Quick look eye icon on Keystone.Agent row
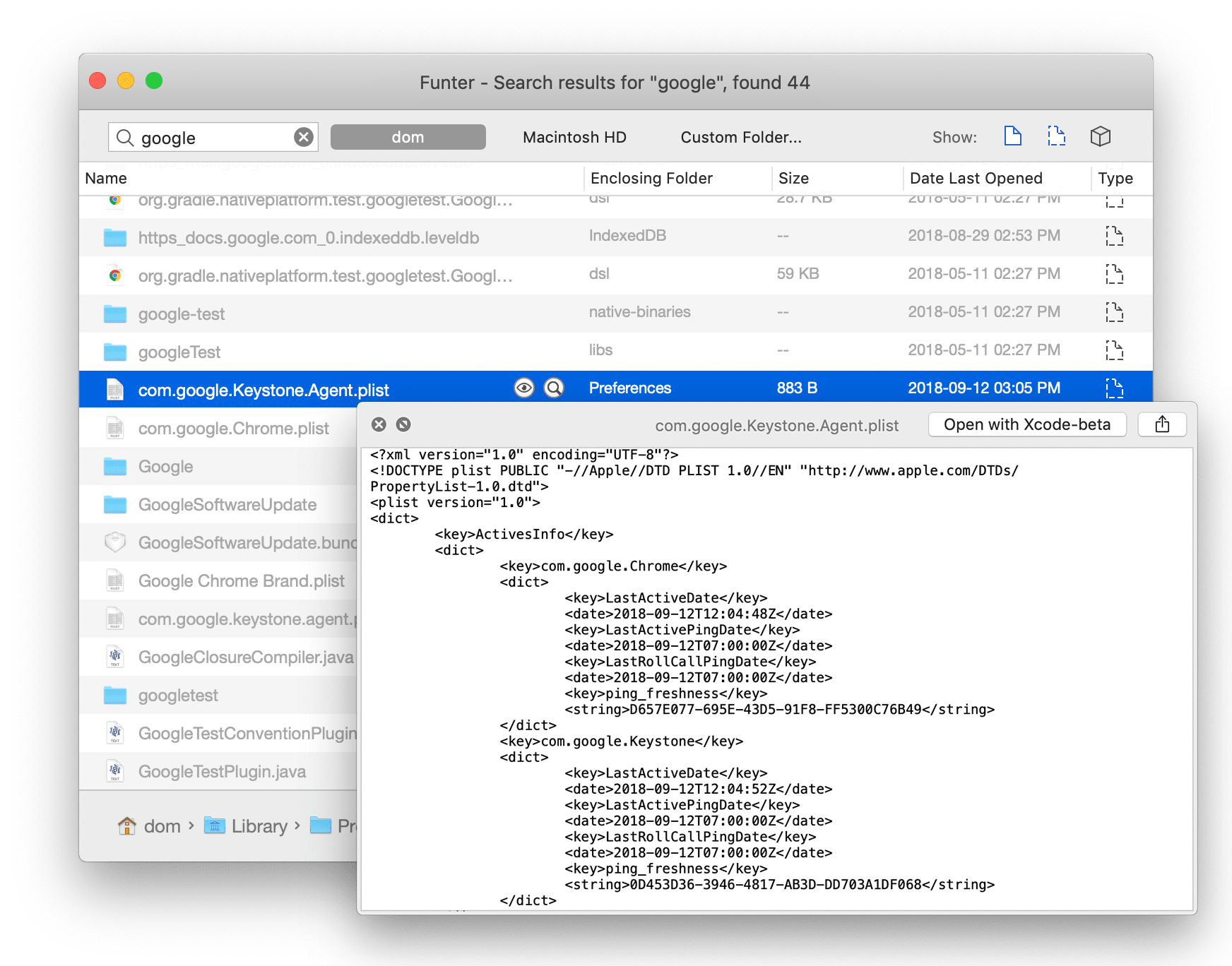The height and width of the screenshot is (966, 1232). (523, 388)
